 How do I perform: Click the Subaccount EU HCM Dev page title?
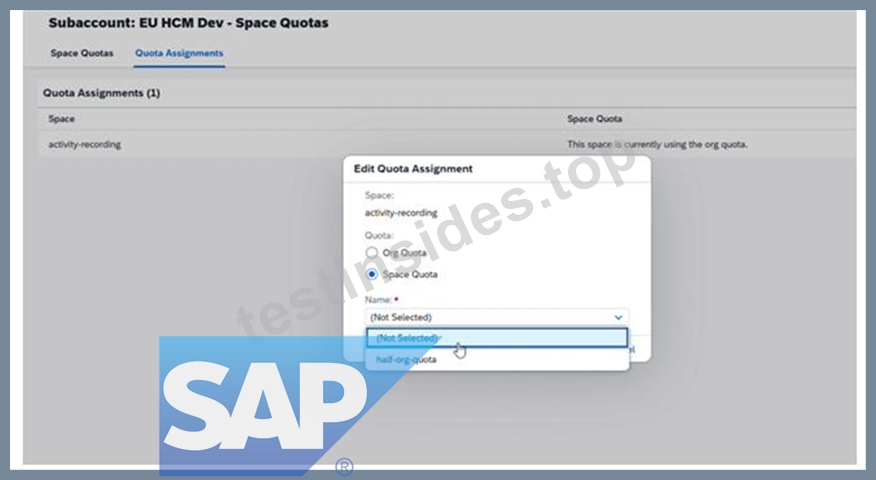tap(188, 23)
